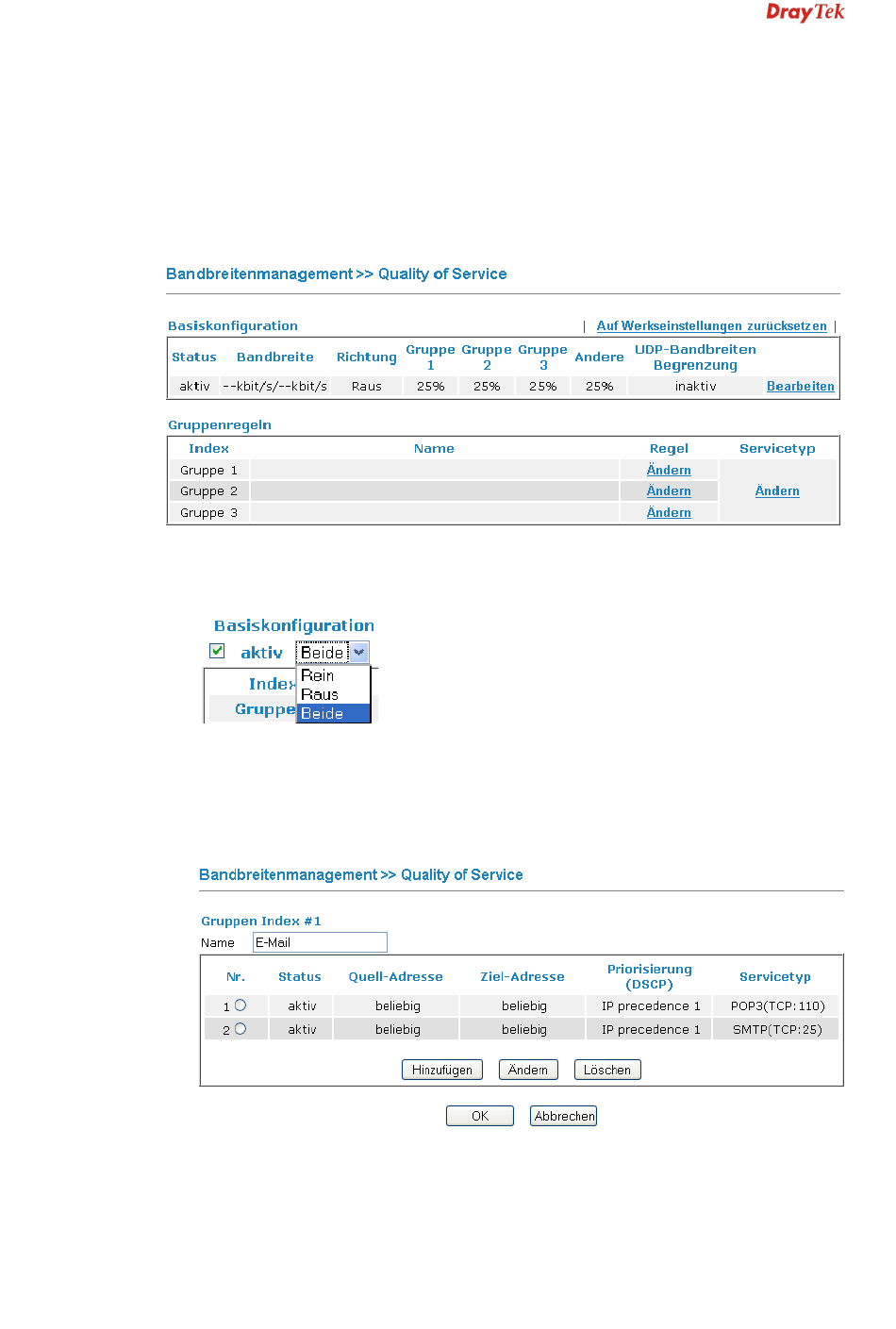The width and height of the screenshot is (896, 1329).
Task: Click the Ändern button below the rules table
Action: pyautogui.click(x=528, y=1070)
